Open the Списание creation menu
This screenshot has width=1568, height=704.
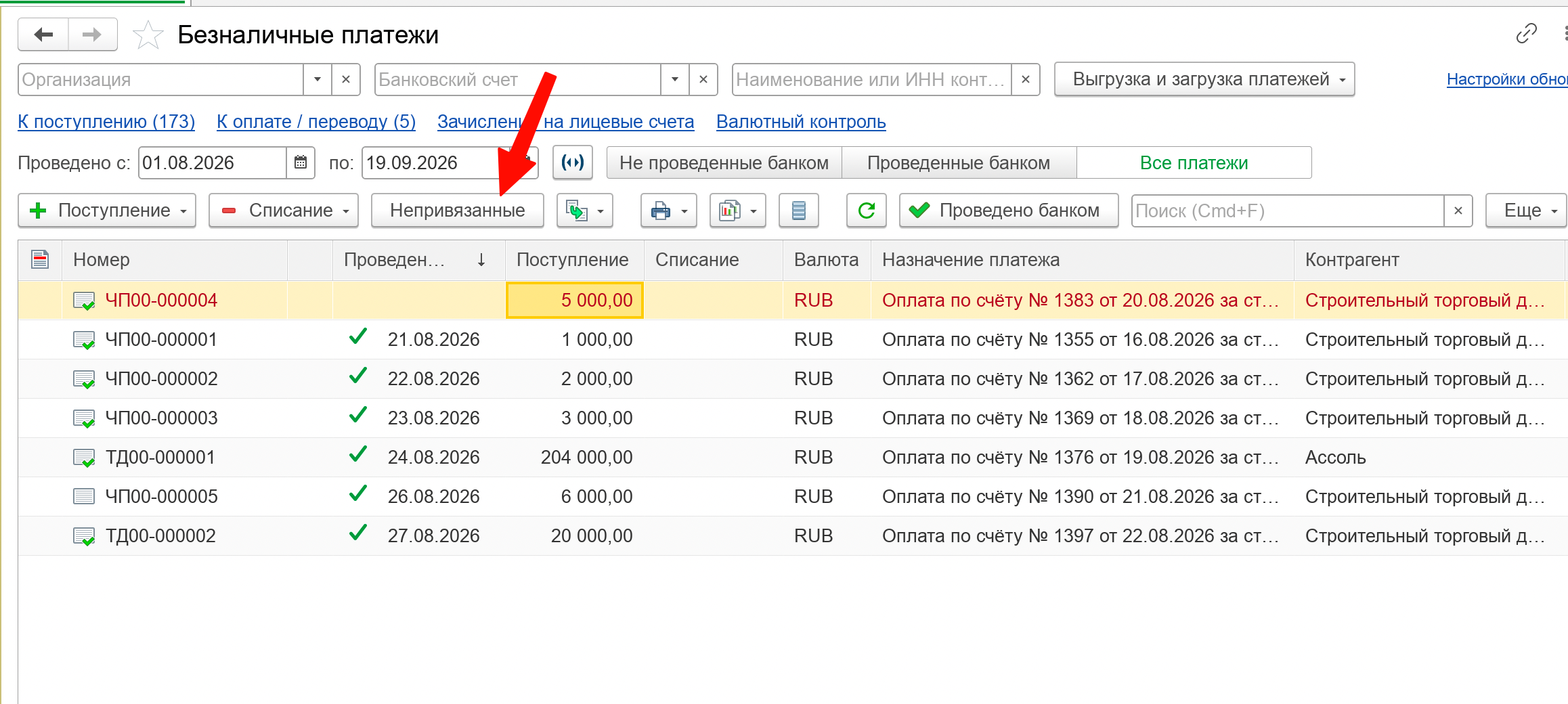point(284,211)
